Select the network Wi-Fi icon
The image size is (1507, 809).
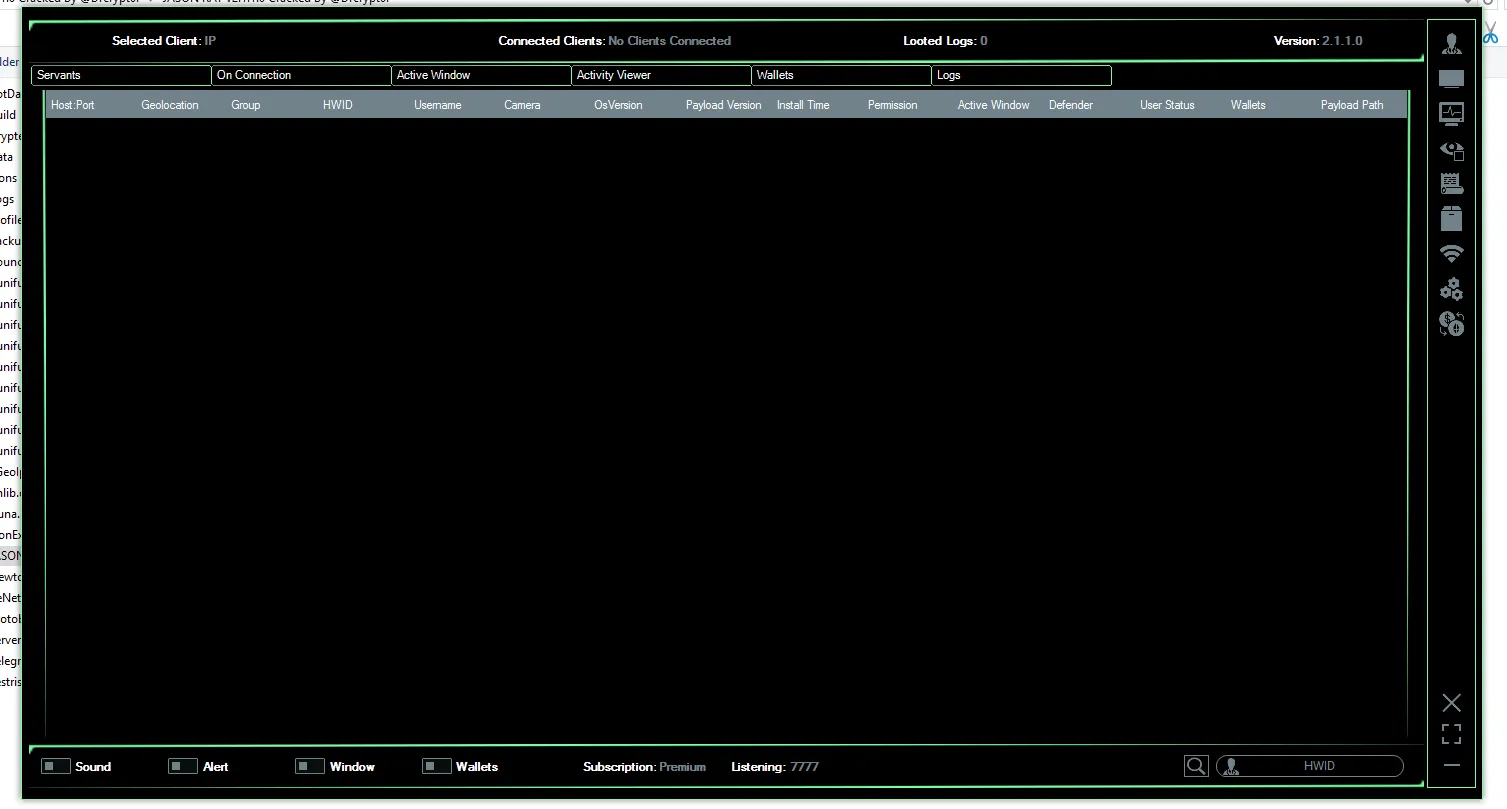[1451, 253]
